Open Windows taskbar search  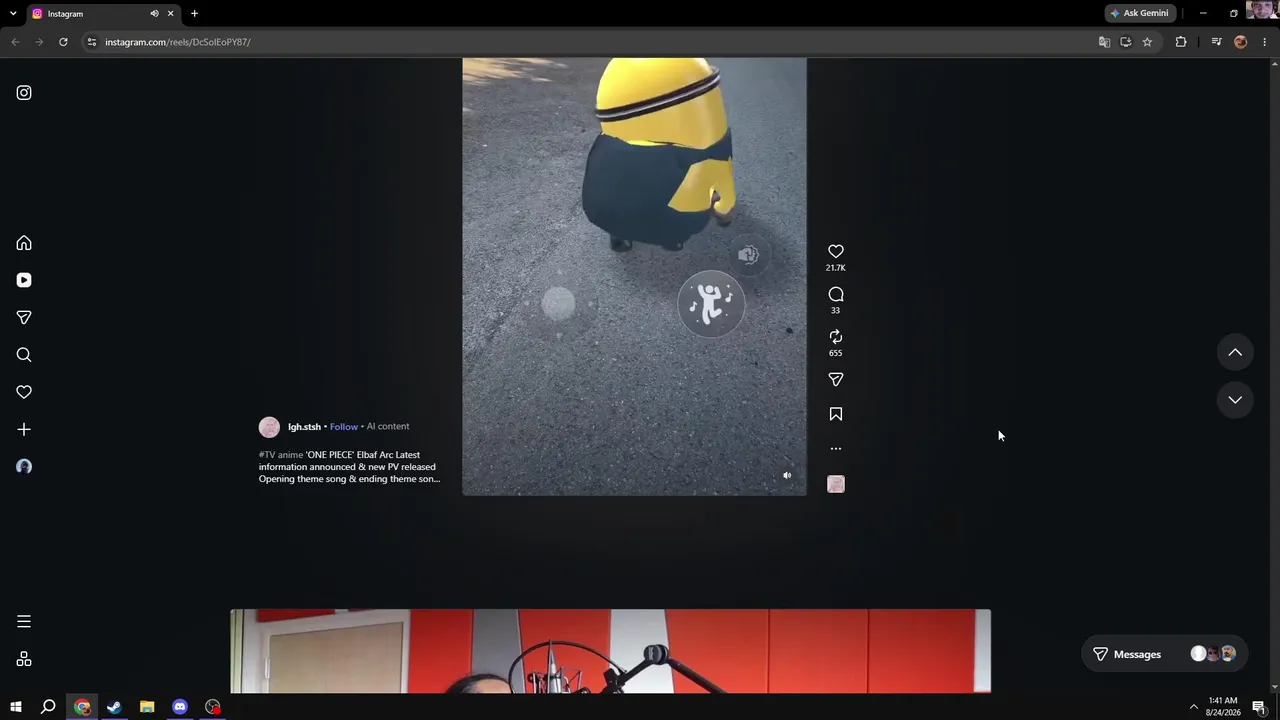pyautogui.click(x=48, y=707)
